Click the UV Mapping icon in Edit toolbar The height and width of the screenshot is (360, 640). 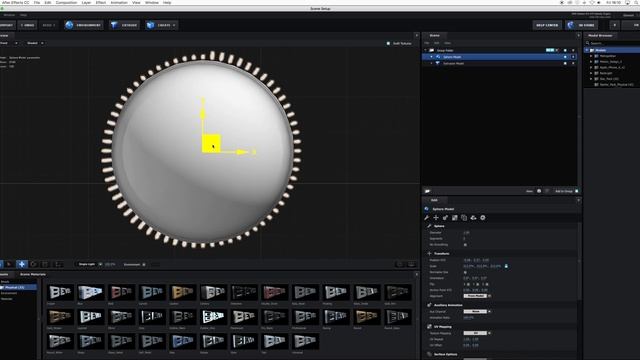pyautogui.click(x=455, y=218)
